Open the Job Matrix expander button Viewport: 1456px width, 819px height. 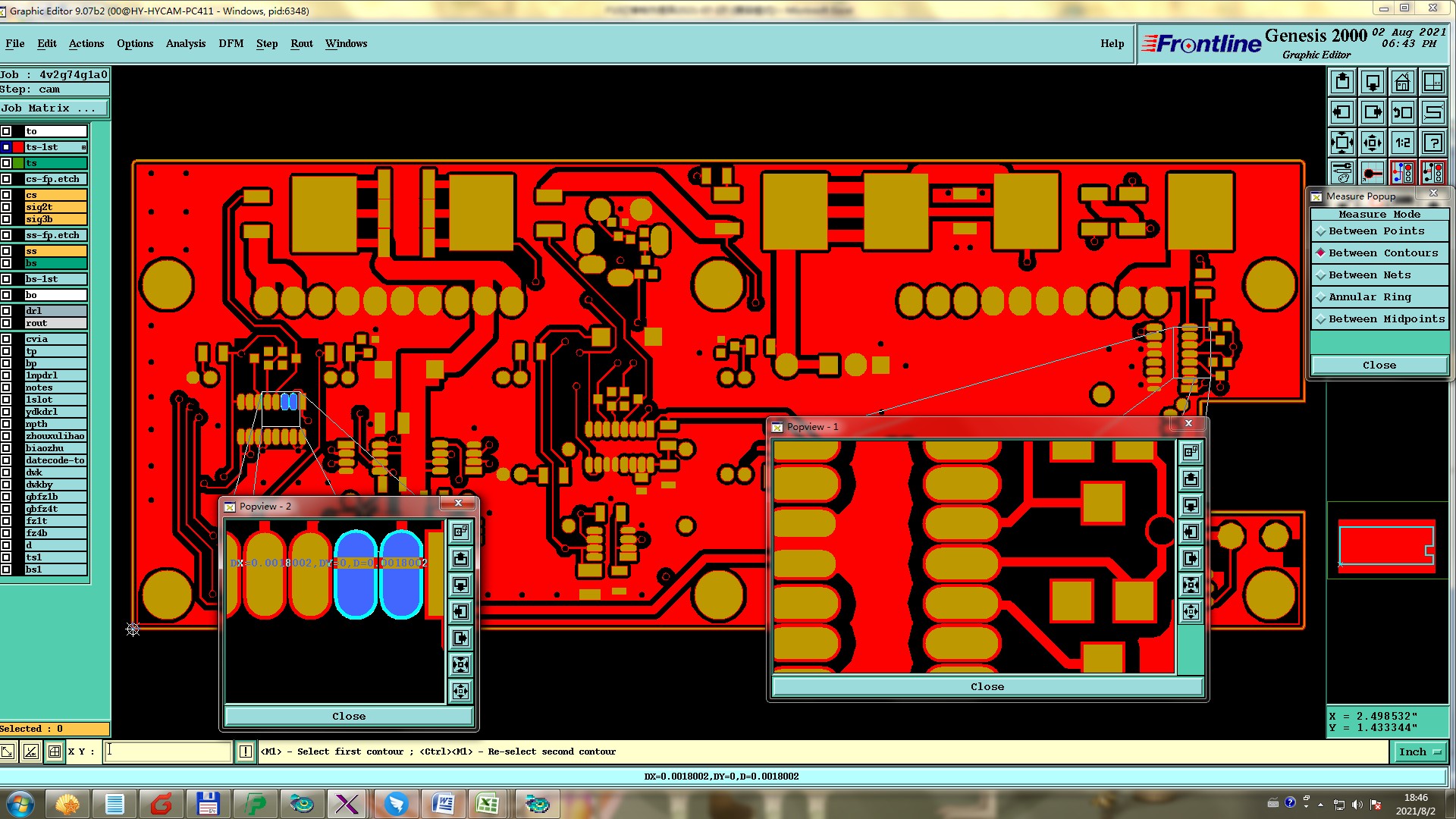click(x=54, y=108)
